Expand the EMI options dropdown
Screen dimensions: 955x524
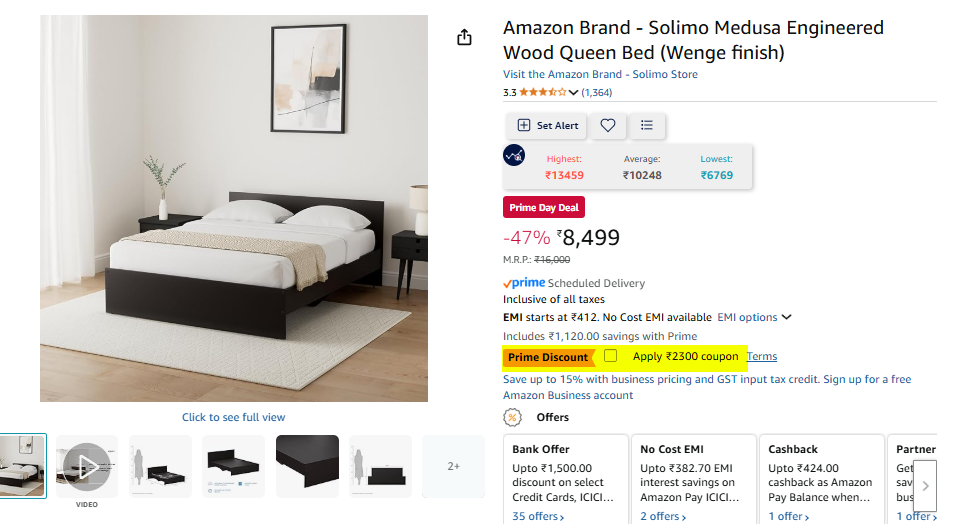(x=754, y=317)
